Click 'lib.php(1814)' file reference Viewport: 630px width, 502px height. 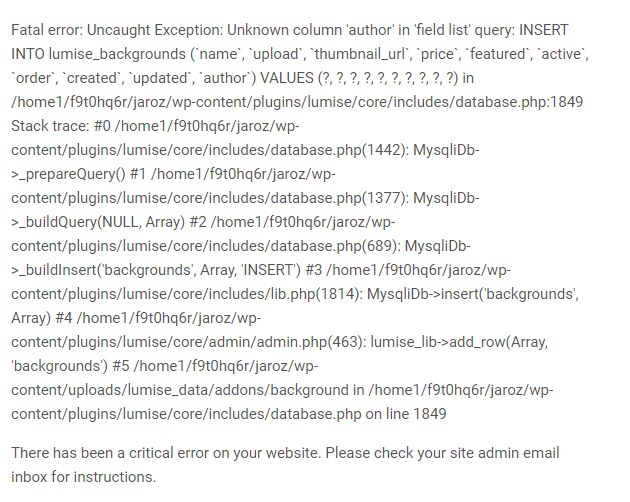coord(313,294)
